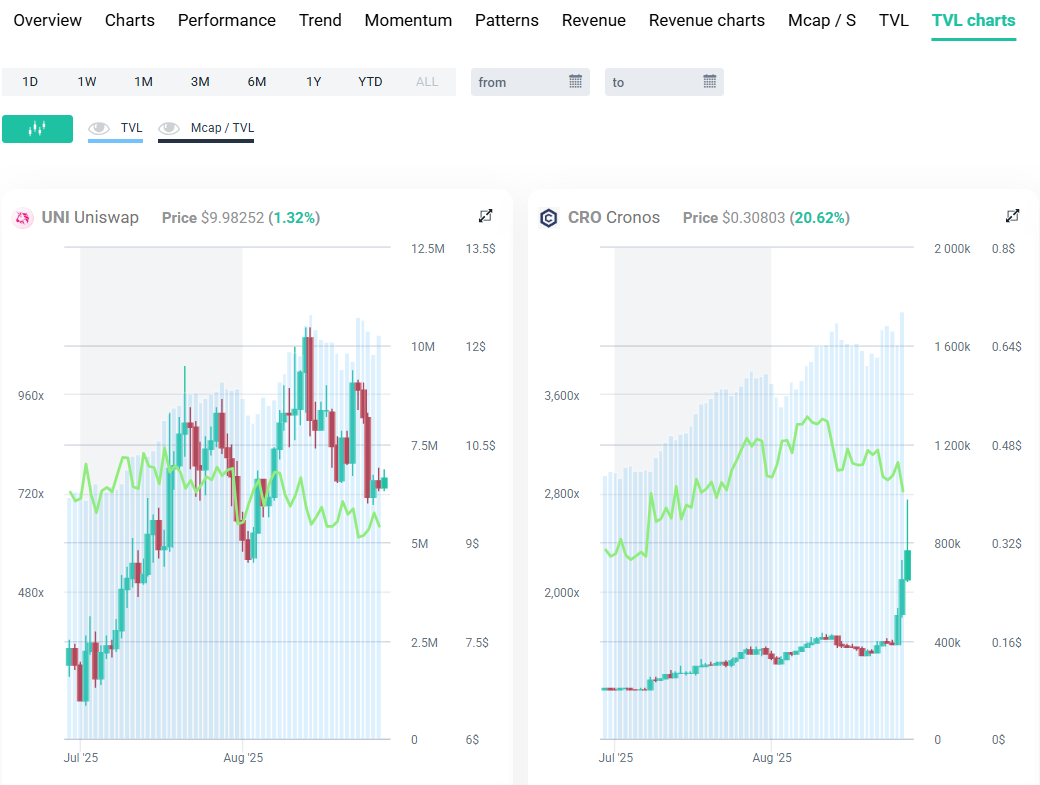
Task: Select the 1M time range
Action: point(143,82)
